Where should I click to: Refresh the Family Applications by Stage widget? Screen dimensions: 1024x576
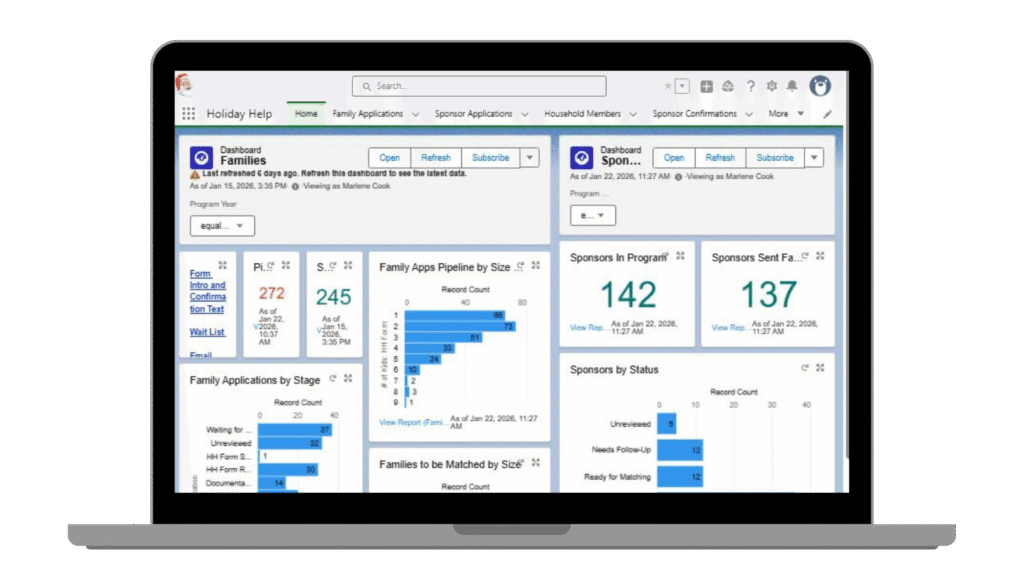(x=333, y=380)
